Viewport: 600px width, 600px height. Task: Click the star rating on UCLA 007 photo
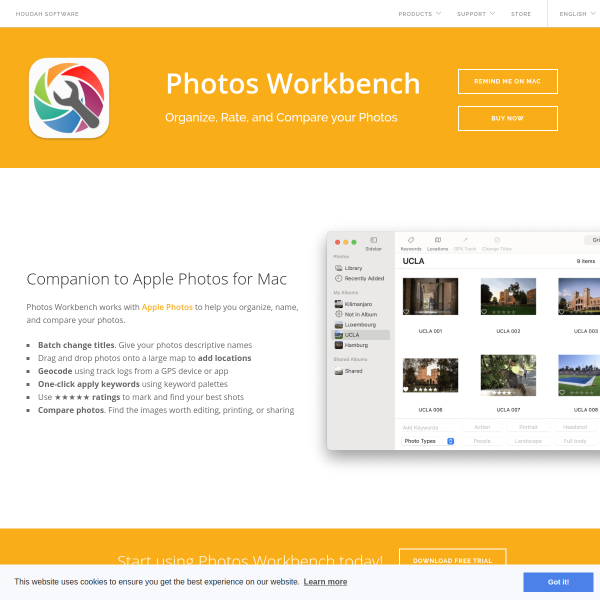(502, 393)
